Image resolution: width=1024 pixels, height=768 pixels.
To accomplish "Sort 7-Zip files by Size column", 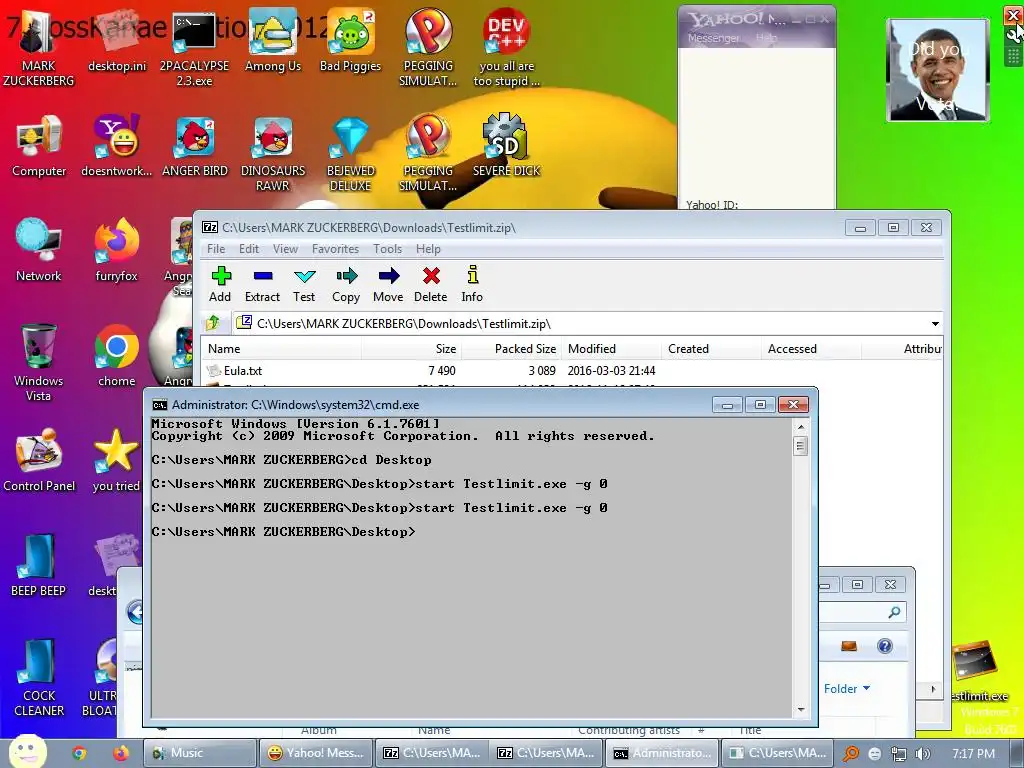I will click(411, 349).
